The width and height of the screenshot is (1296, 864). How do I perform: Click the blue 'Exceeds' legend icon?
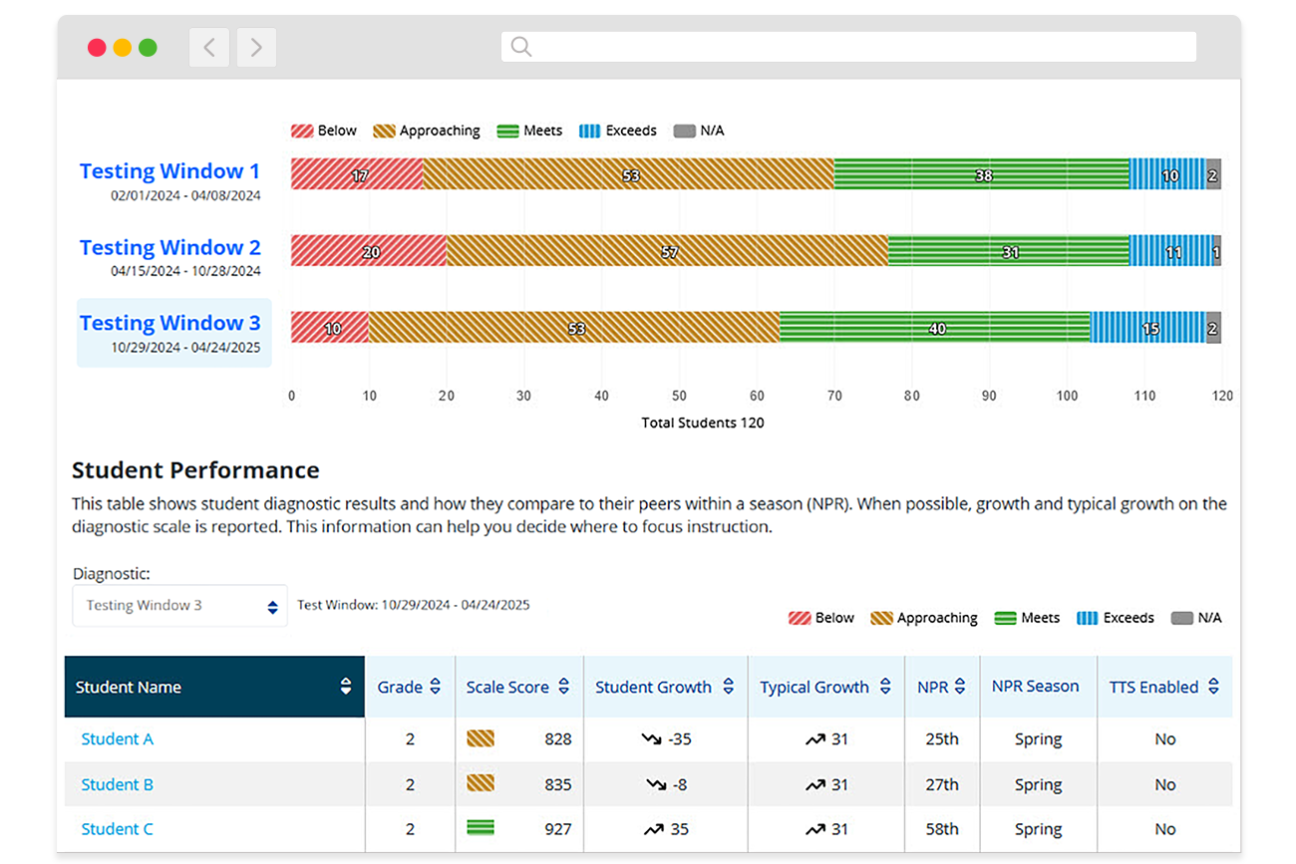(x=587, y=130)
